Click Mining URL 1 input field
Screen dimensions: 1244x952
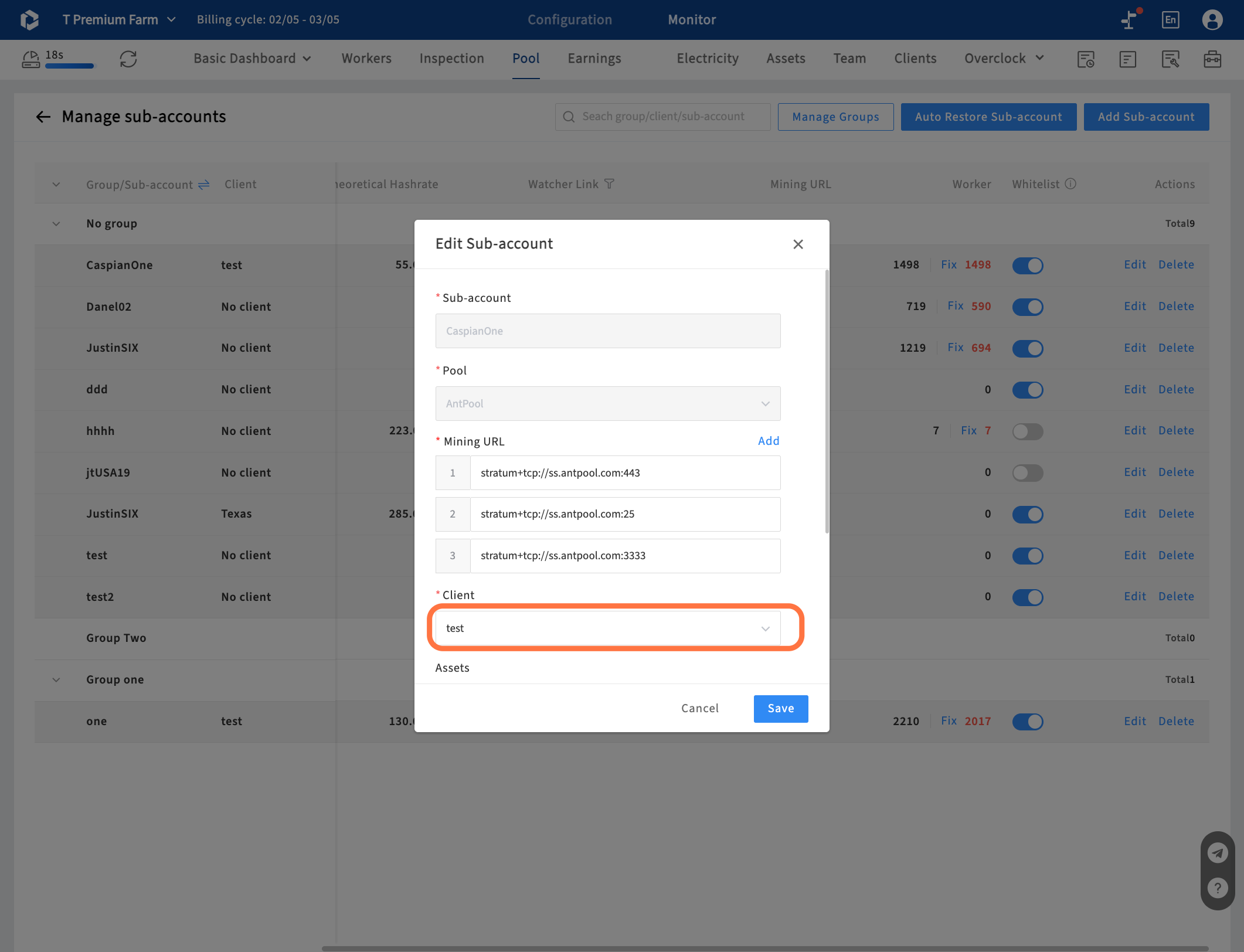coord(625,472)
